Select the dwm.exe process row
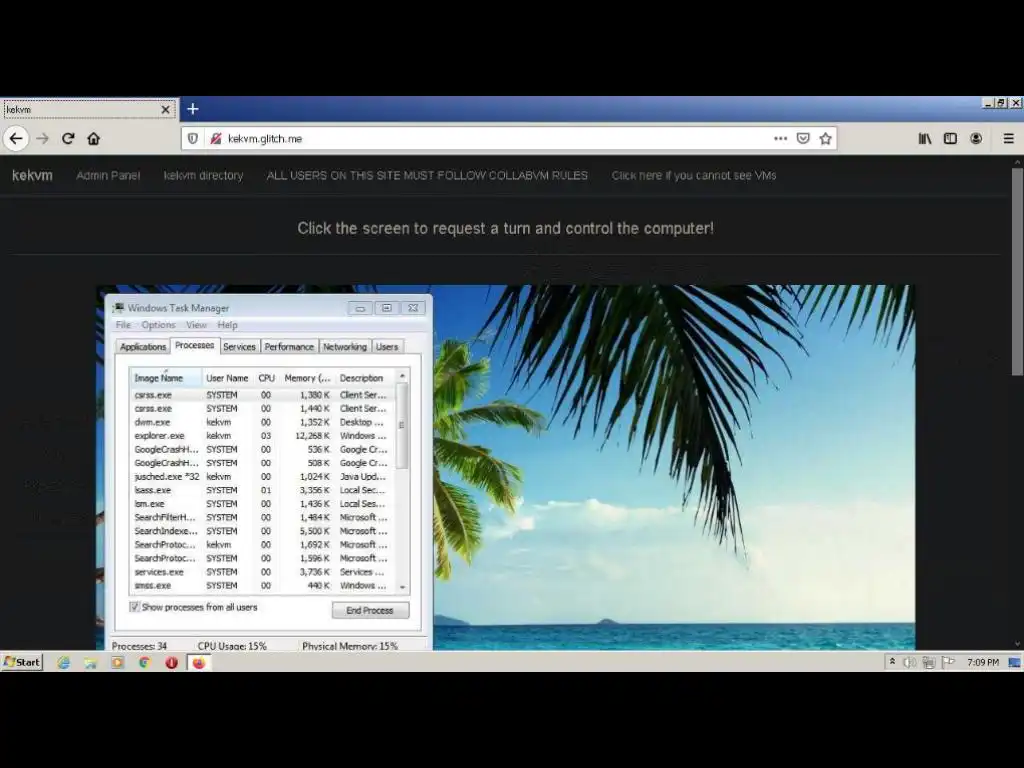Screen dimensions: 1024x768 point(262,422)
